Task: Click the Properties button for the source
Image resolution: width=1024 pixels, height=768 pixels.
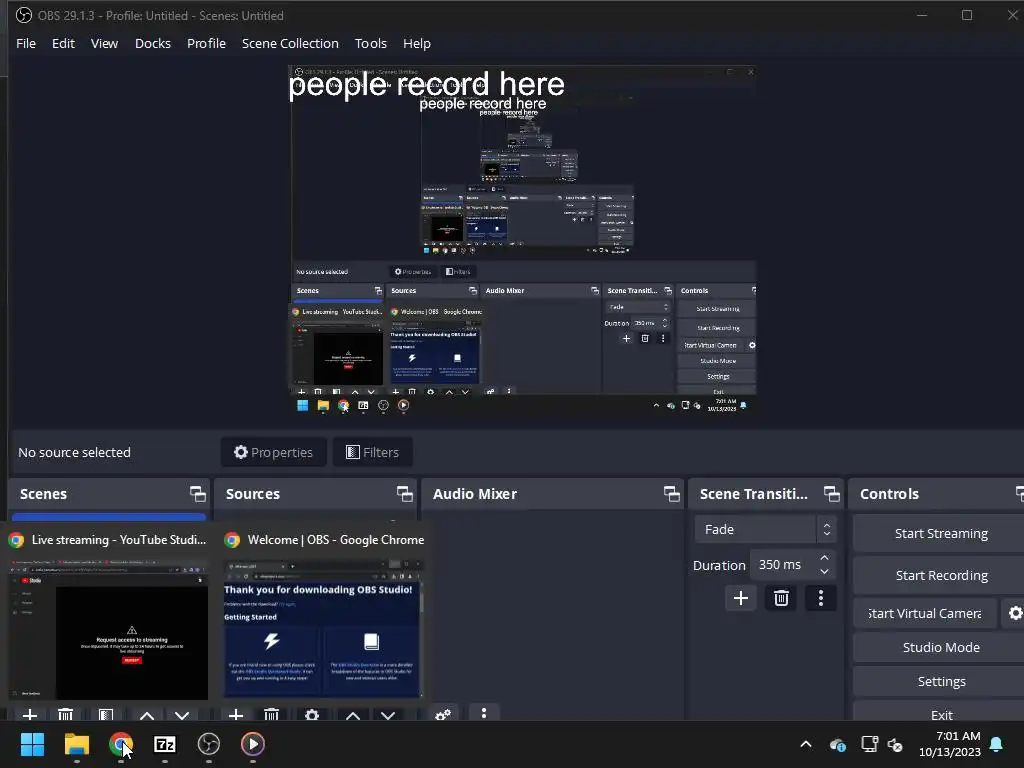Action: 274,452
